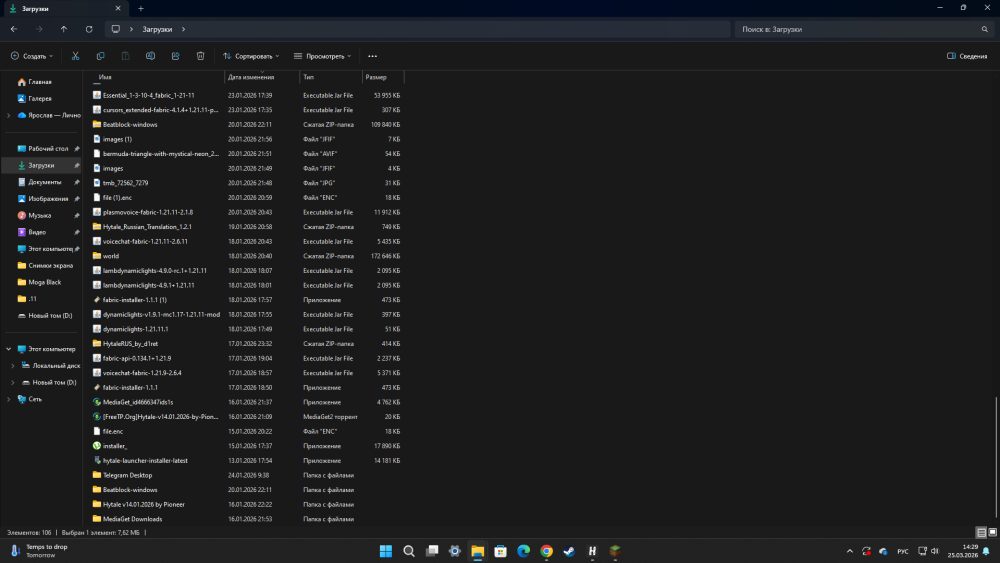1000x563 pixels.
Task: Go back with the left arrow
Action: 14,29
